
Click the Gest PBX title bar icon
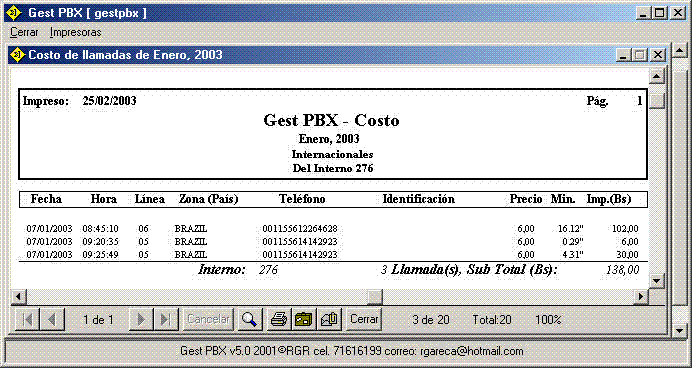(14, 13)
